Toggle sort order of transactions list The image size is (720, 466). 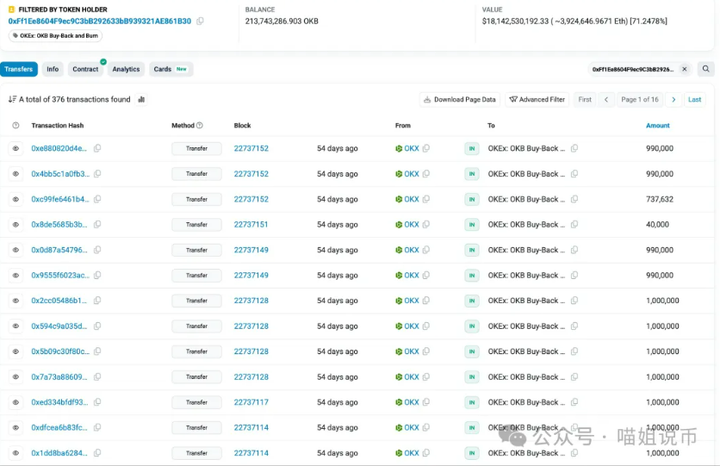pyautogui.click(x=12, y=99)
